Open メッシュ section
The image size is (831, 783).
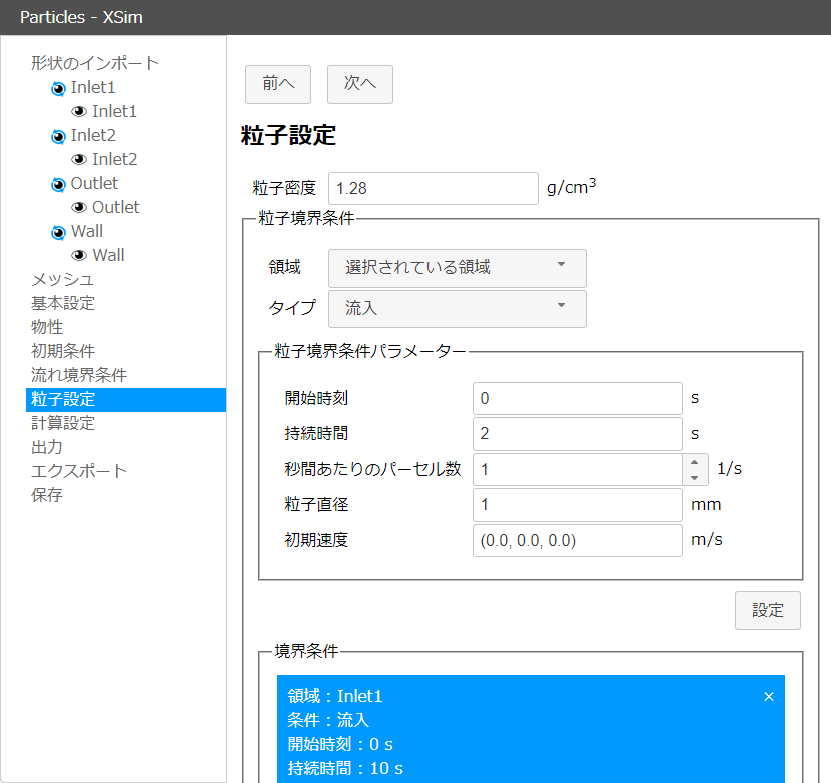[62, 279]
